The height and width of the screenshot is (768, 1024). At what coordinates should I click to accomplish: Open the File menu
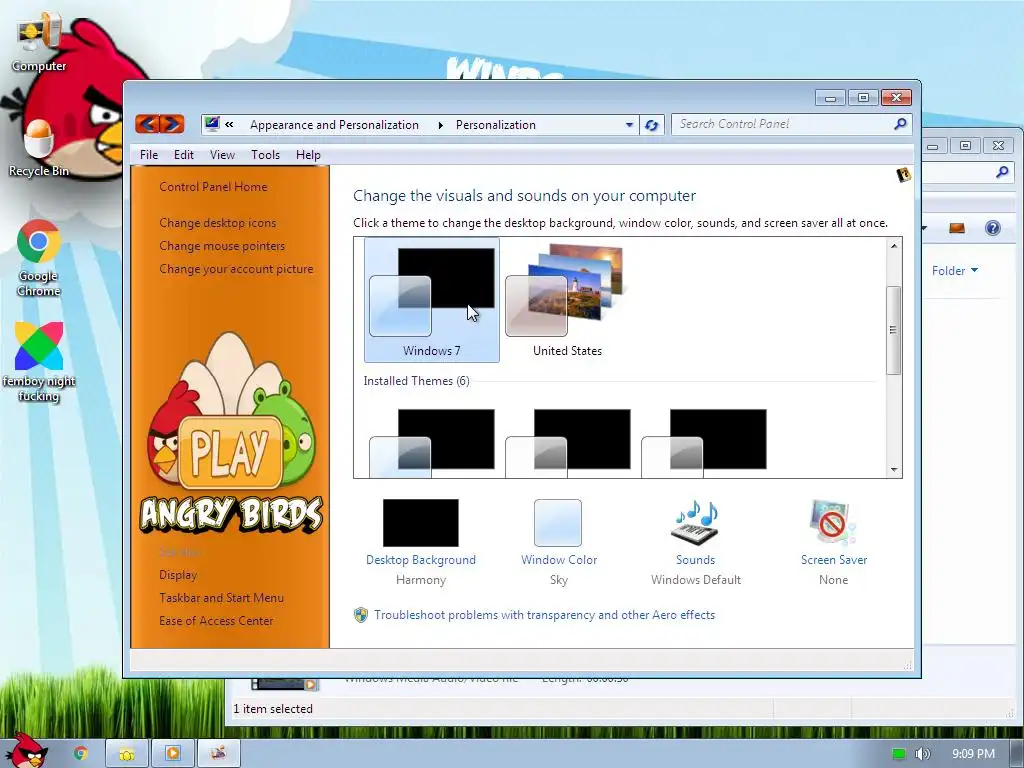tap(149, 155)
